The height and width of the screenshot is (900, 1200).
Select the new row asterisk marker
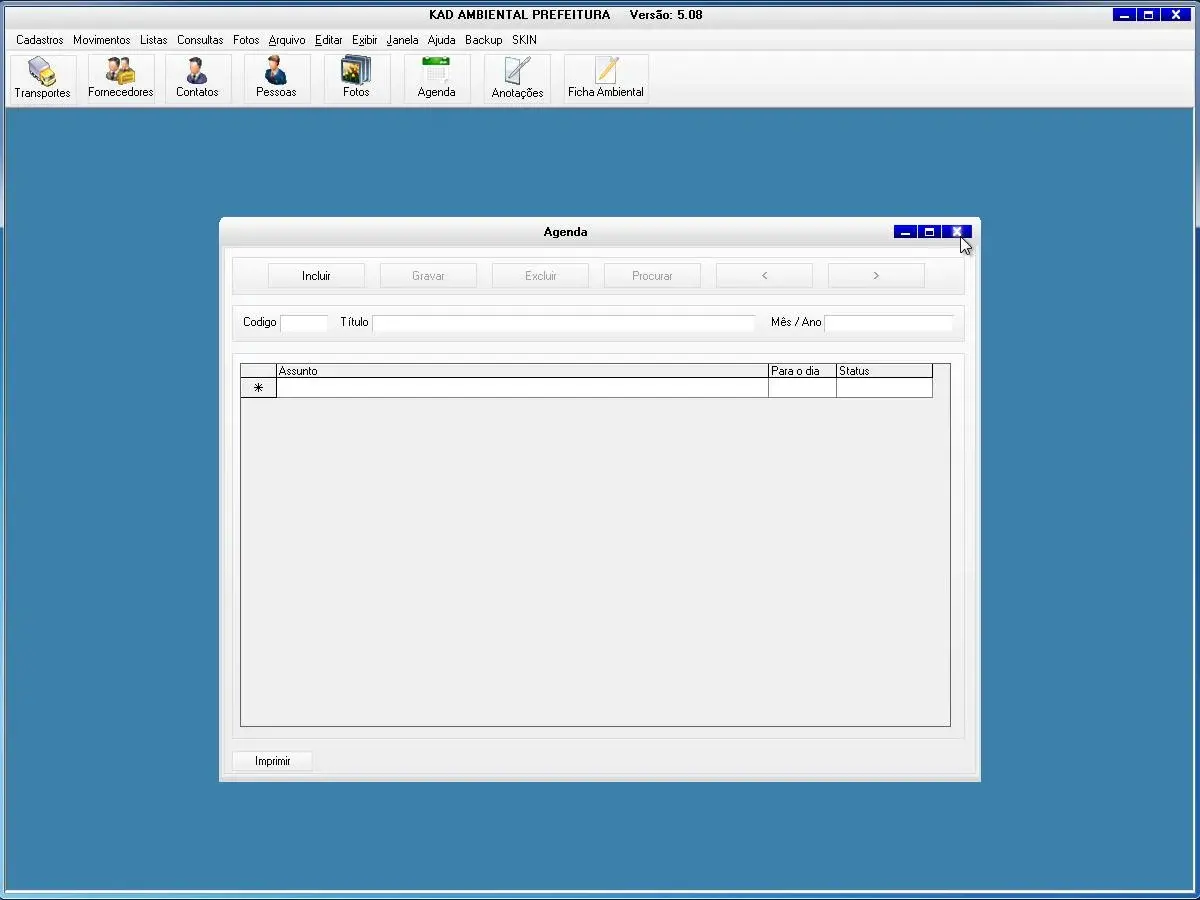(258, 388)
